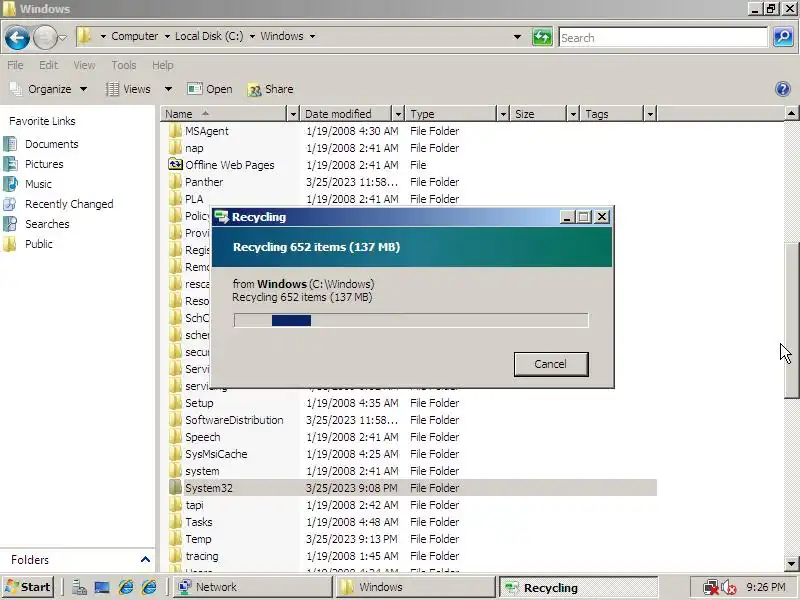Click the Show Desktop quick launch icon
This screenshot has width=800, height=600.
[x=102, y=588]
